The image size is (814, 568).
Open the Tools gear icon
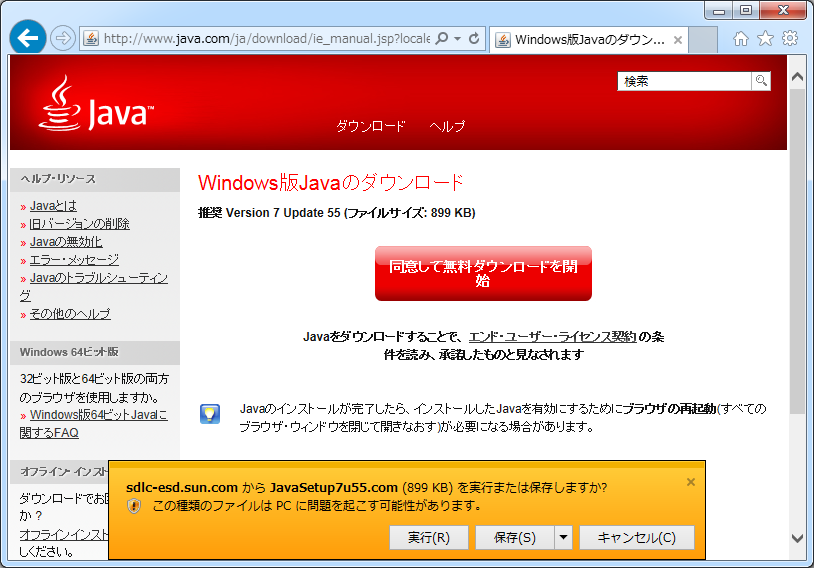coord(790,38)
